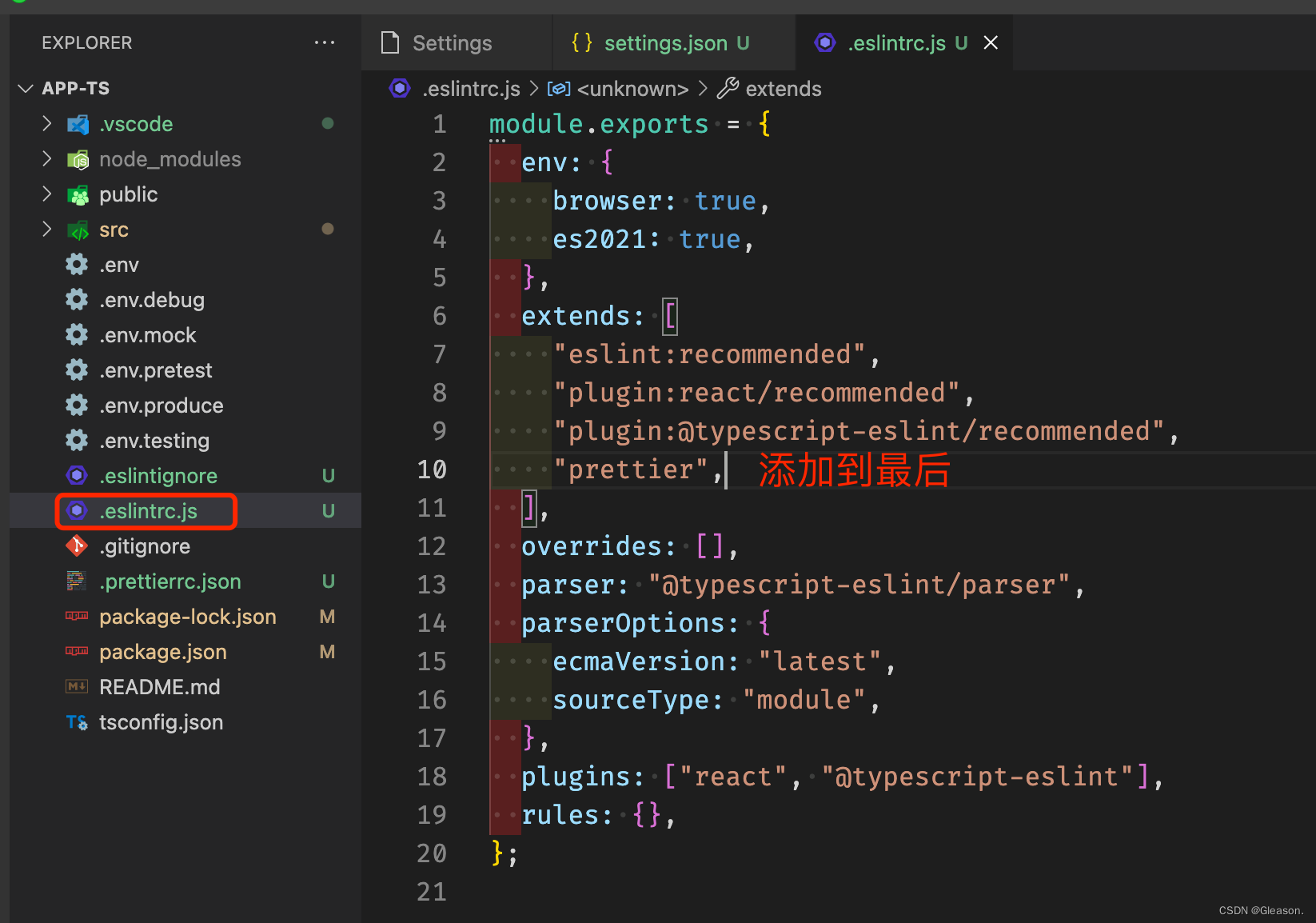Open the .gitignore file
1316x923 pixels.
[x=185, y=546]
